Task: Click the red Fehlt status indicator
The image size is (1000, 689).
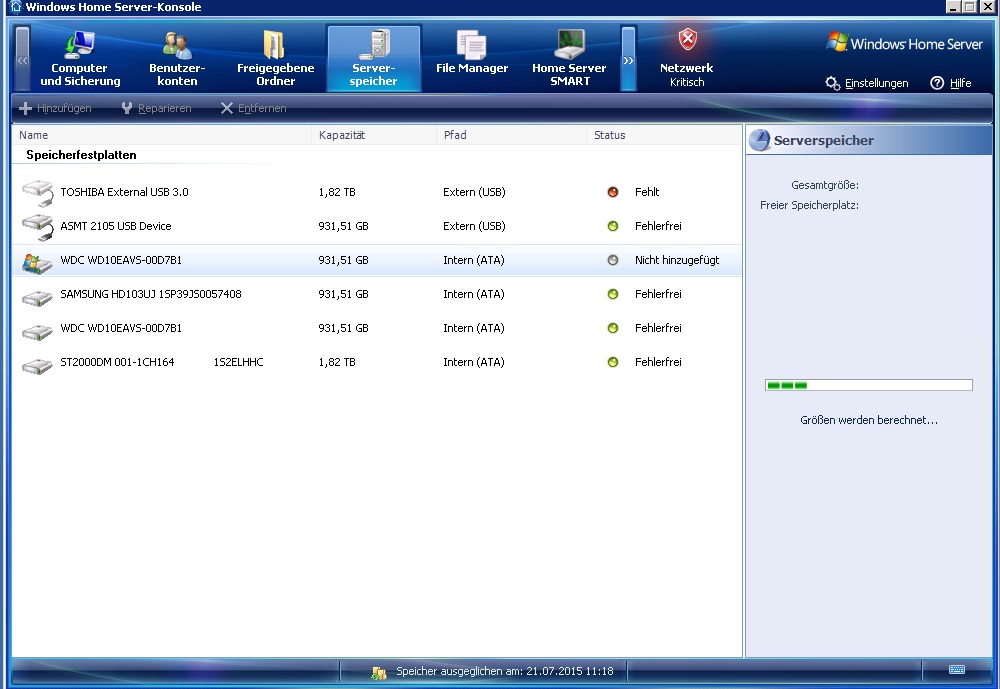Action: tap(613, 192)
